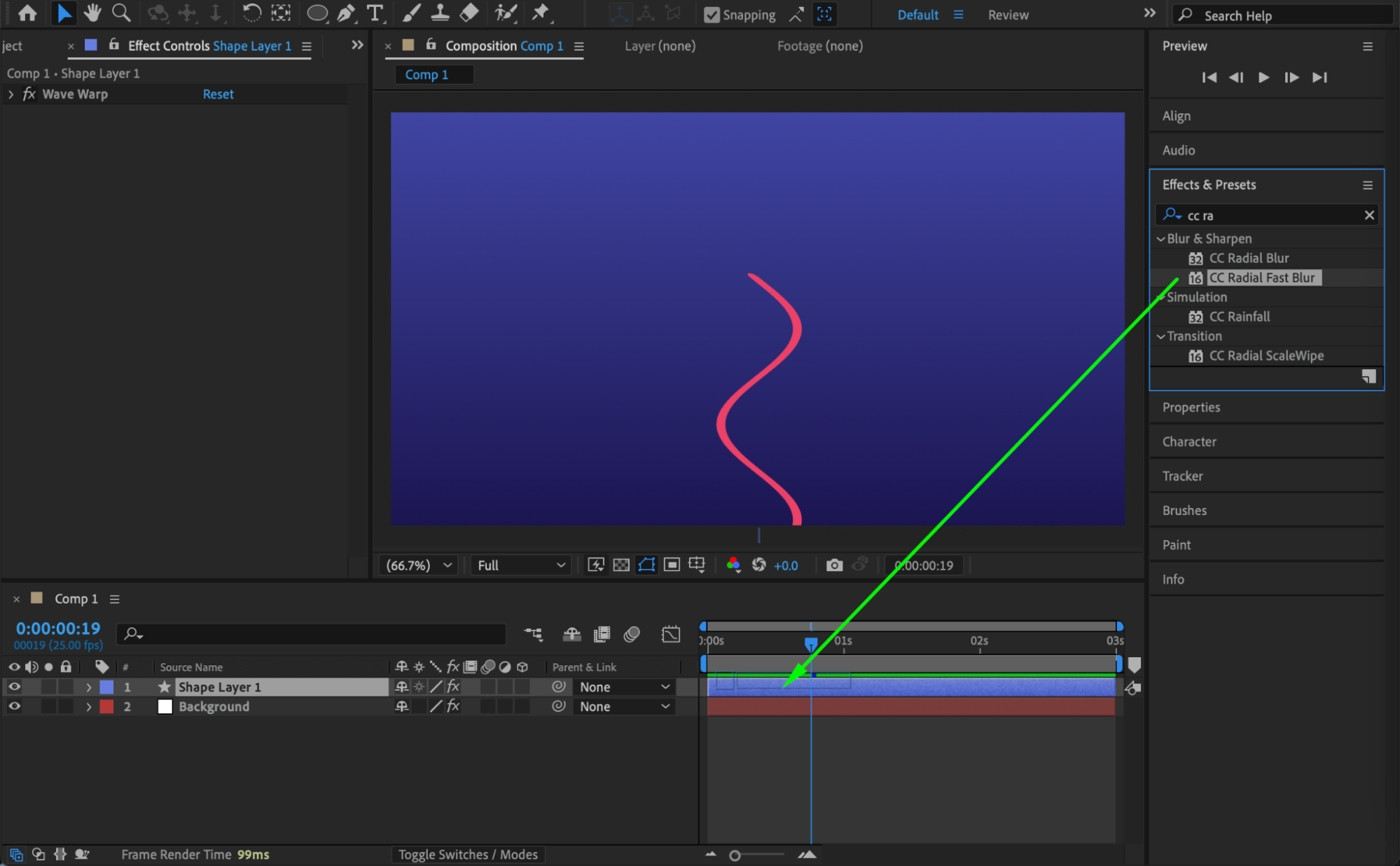This screenshot has height=866, width=1400.
Task: Expand Shape Layer 1 properties
Action: [x=88, y=687]
